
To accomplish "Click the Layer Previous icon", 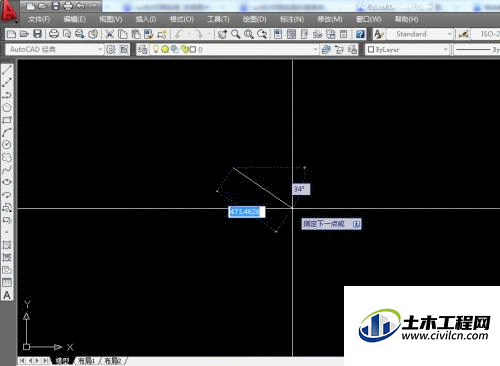I will [339, 50].
